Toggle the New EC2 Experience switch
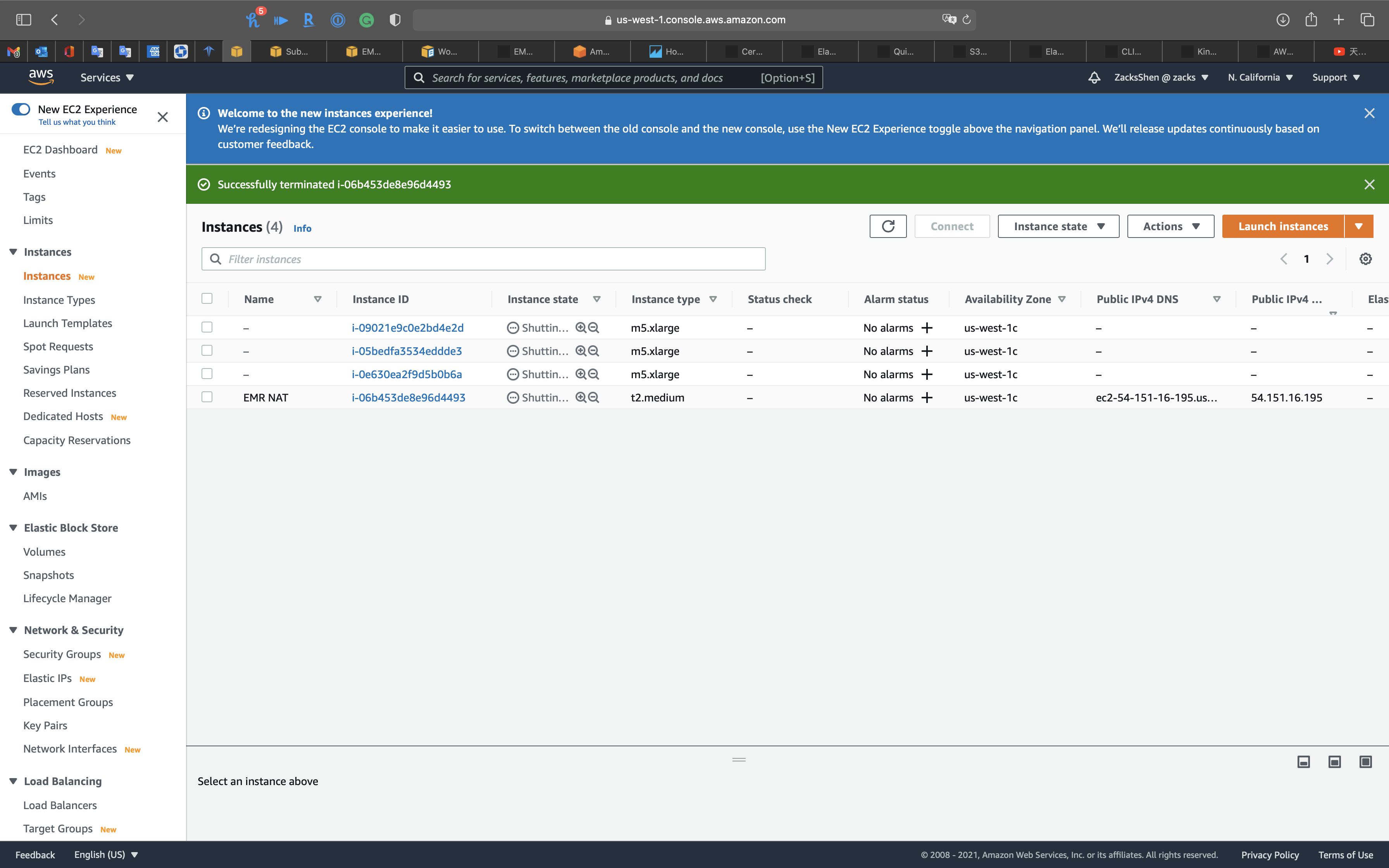1389x868 pixels. click(21, 109)
